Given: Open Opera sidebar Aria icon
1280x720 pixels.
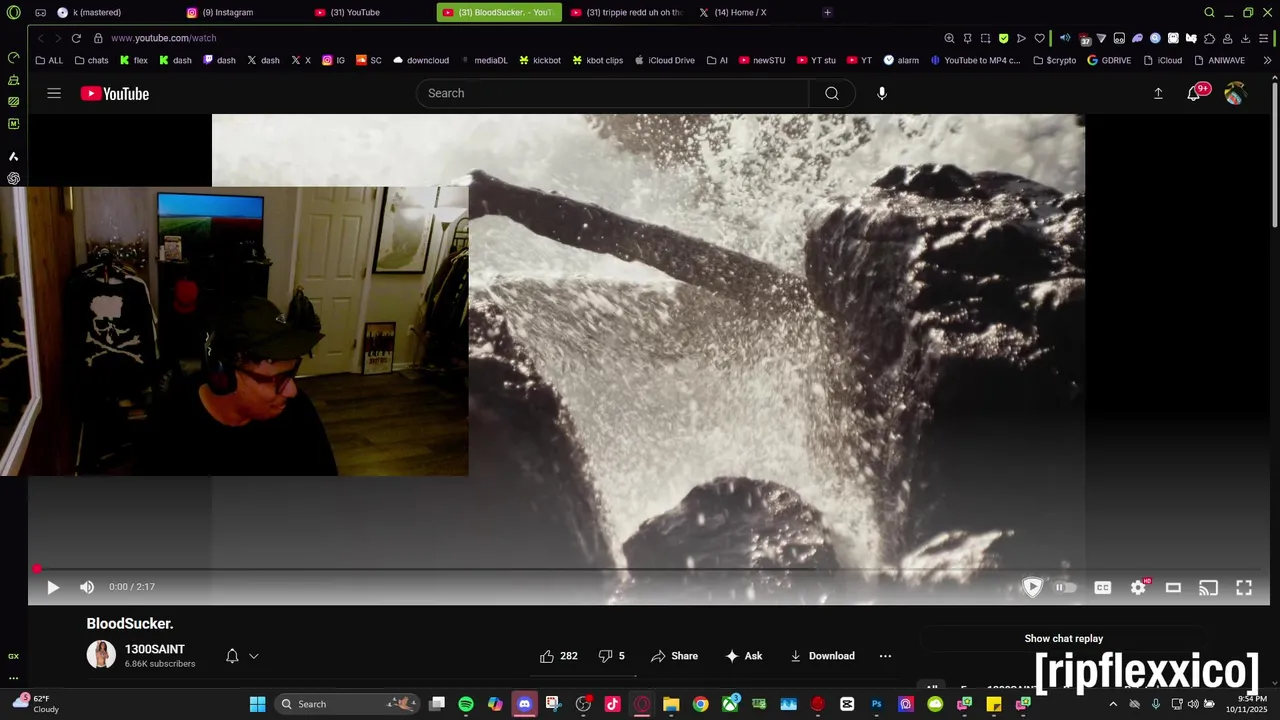Looking at the screenshot, I should click(13, 157).
